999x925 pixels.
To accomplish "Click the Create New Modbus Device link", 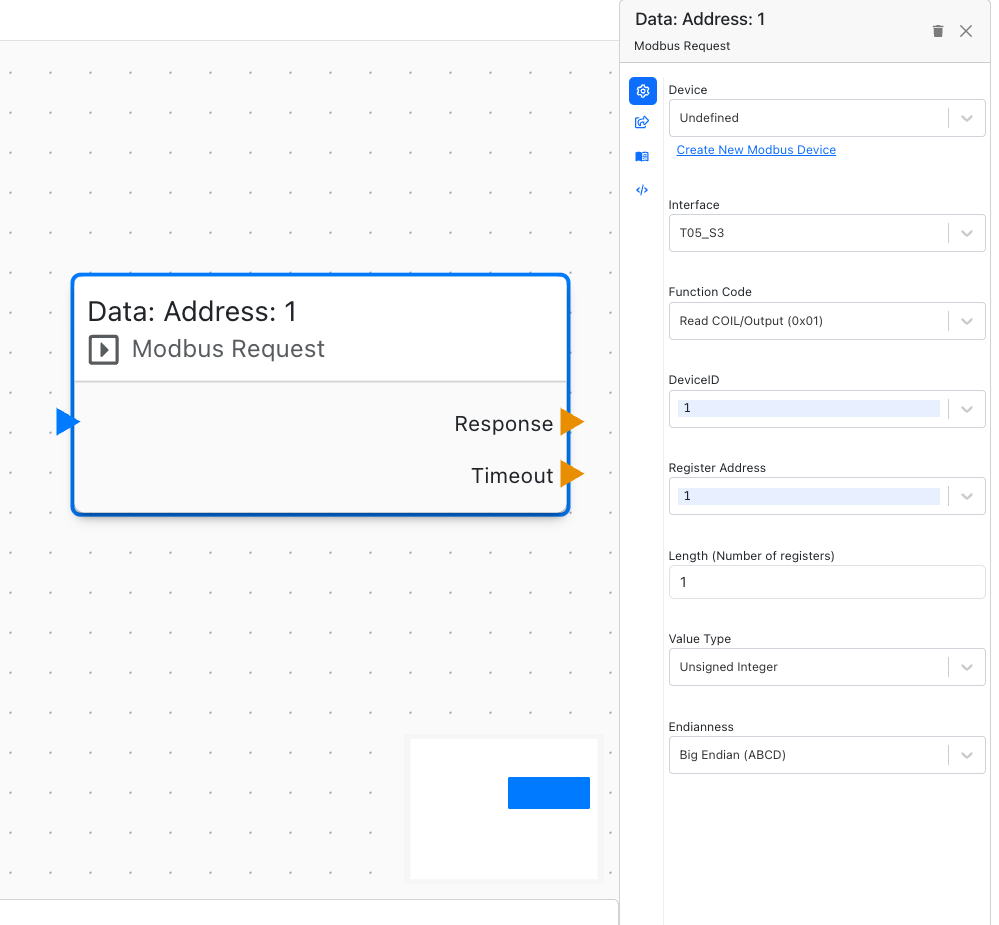I will pos(756,150).
